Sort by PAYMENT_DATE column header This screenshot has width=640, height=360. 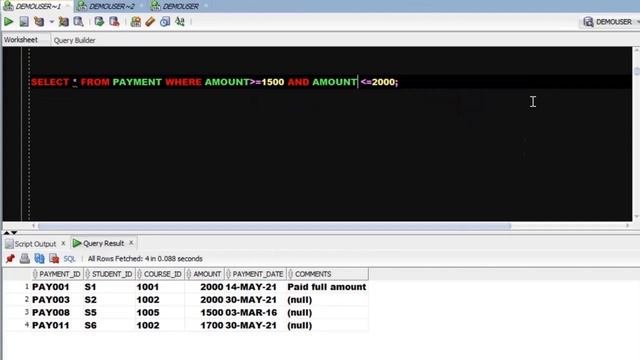256,274
